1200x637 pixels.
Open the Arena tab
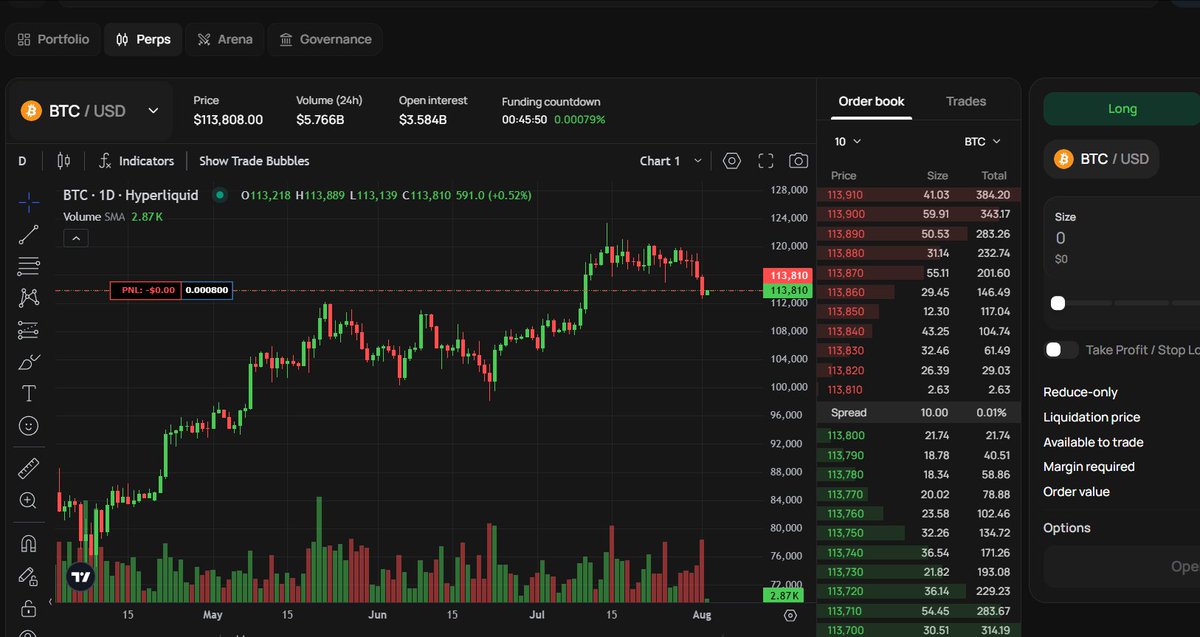[225, 40]
